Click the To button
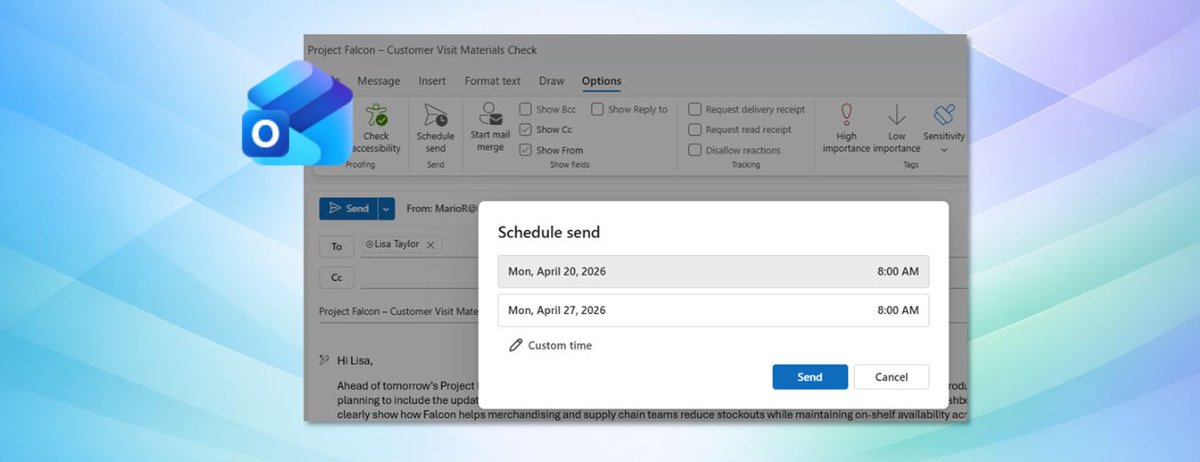1200x462 pixels. coord(337,245)
